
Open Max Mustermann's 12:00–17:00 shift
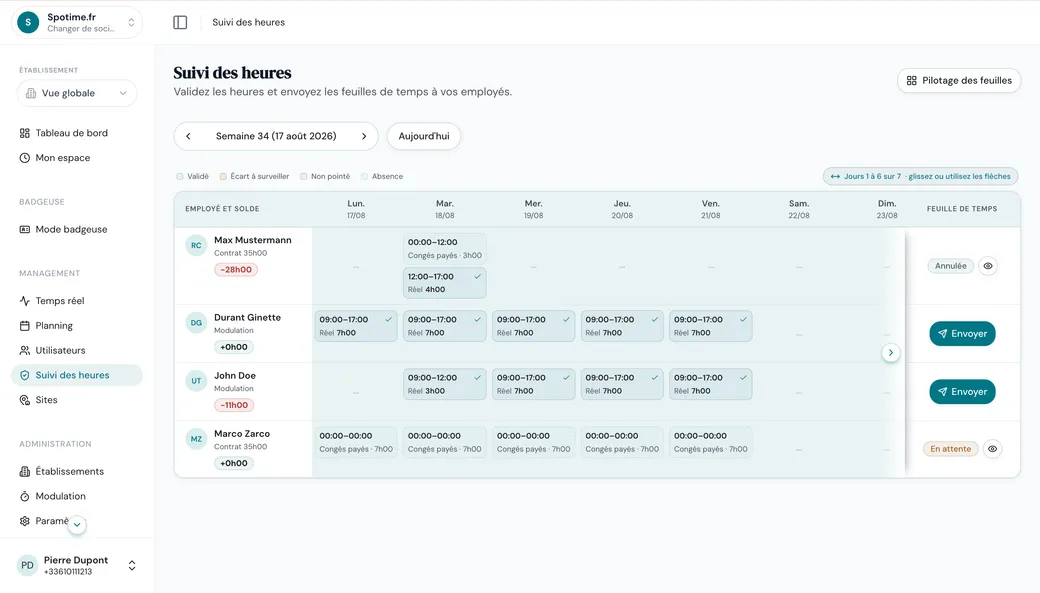pos(444,283)
